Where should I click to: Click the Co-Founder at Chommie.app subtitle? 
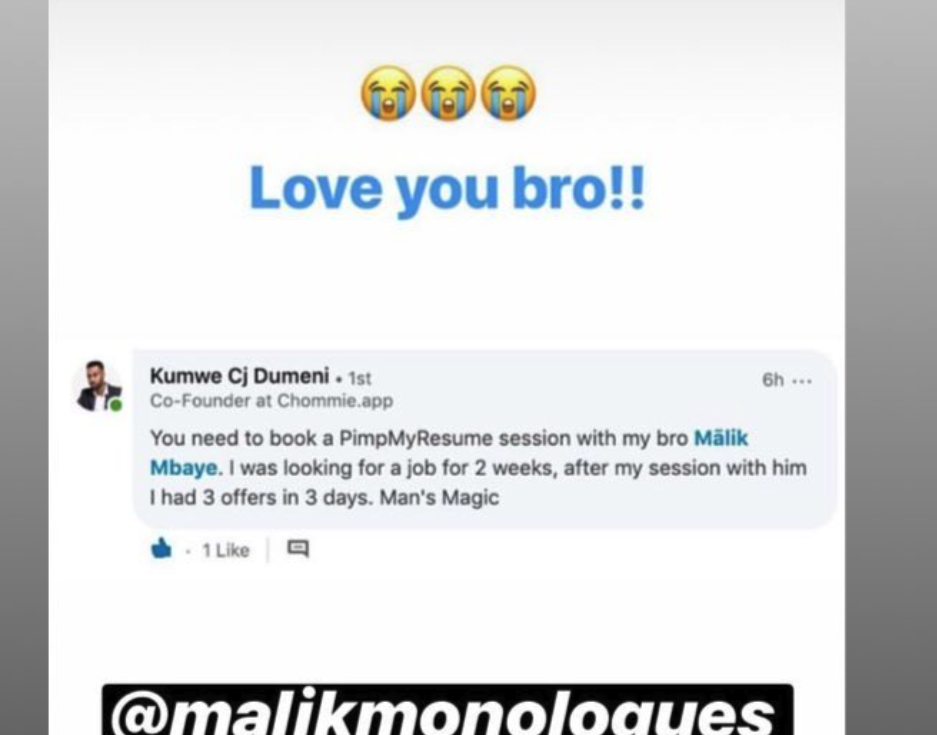point(271,401)
